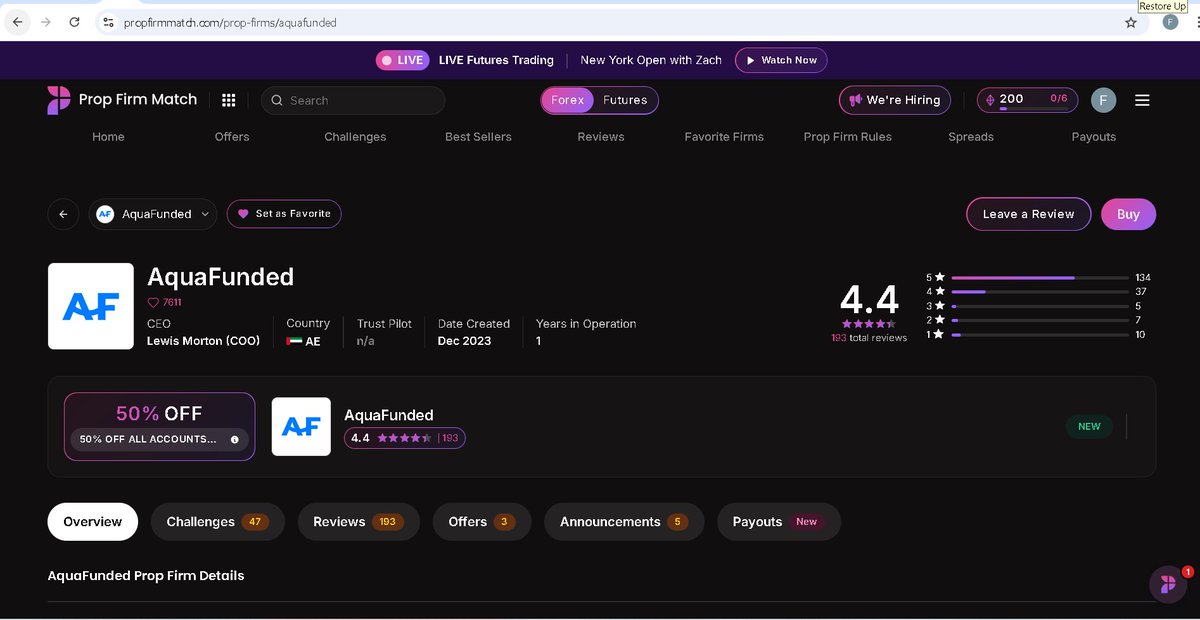Open Best Sellers in navigation
1200x620 pixels.
[x=478, y=137]
